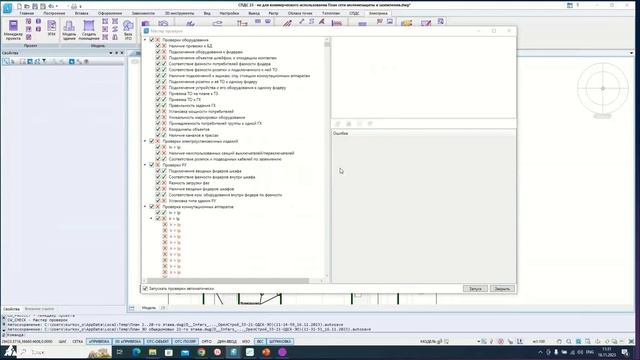Click the save icon in quick access bar
Image resolution: width=640 pixels, height=360 pixels.
(35, 6)
